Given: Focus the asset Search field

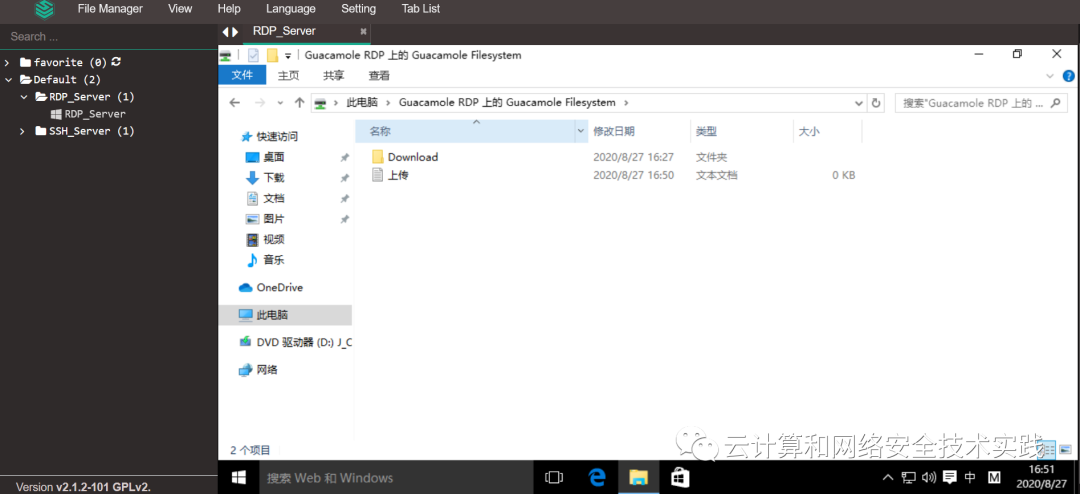Looking at the screenshot, I should [109, 37].
